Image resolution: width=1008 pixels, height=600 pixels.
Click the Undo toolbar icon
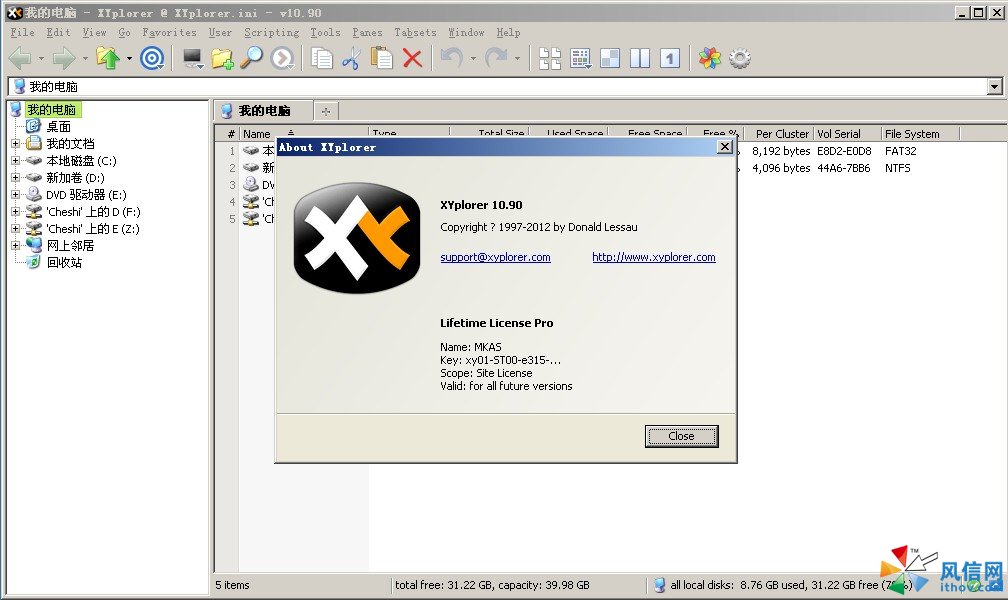[x=452, y=59]
